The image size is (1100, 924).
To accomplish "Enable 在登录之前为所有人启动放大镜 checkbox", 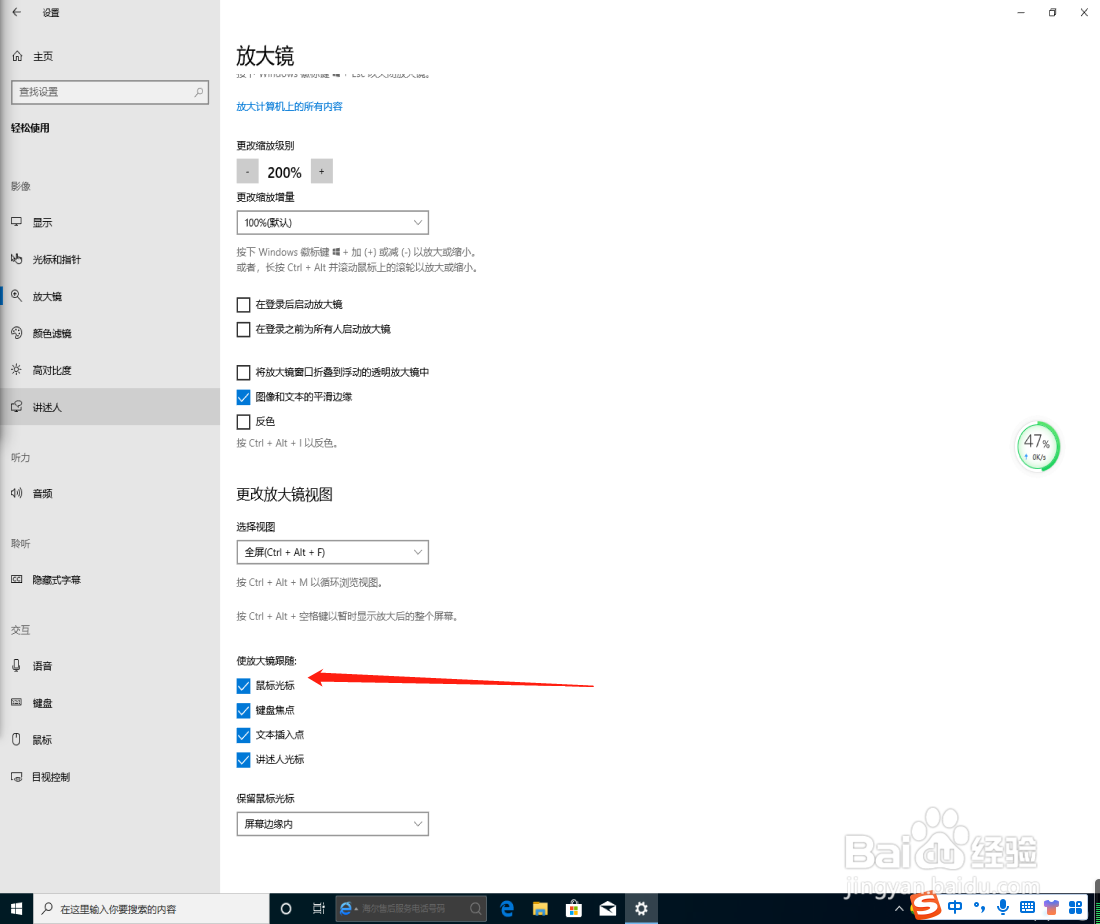I will point(243,329).
